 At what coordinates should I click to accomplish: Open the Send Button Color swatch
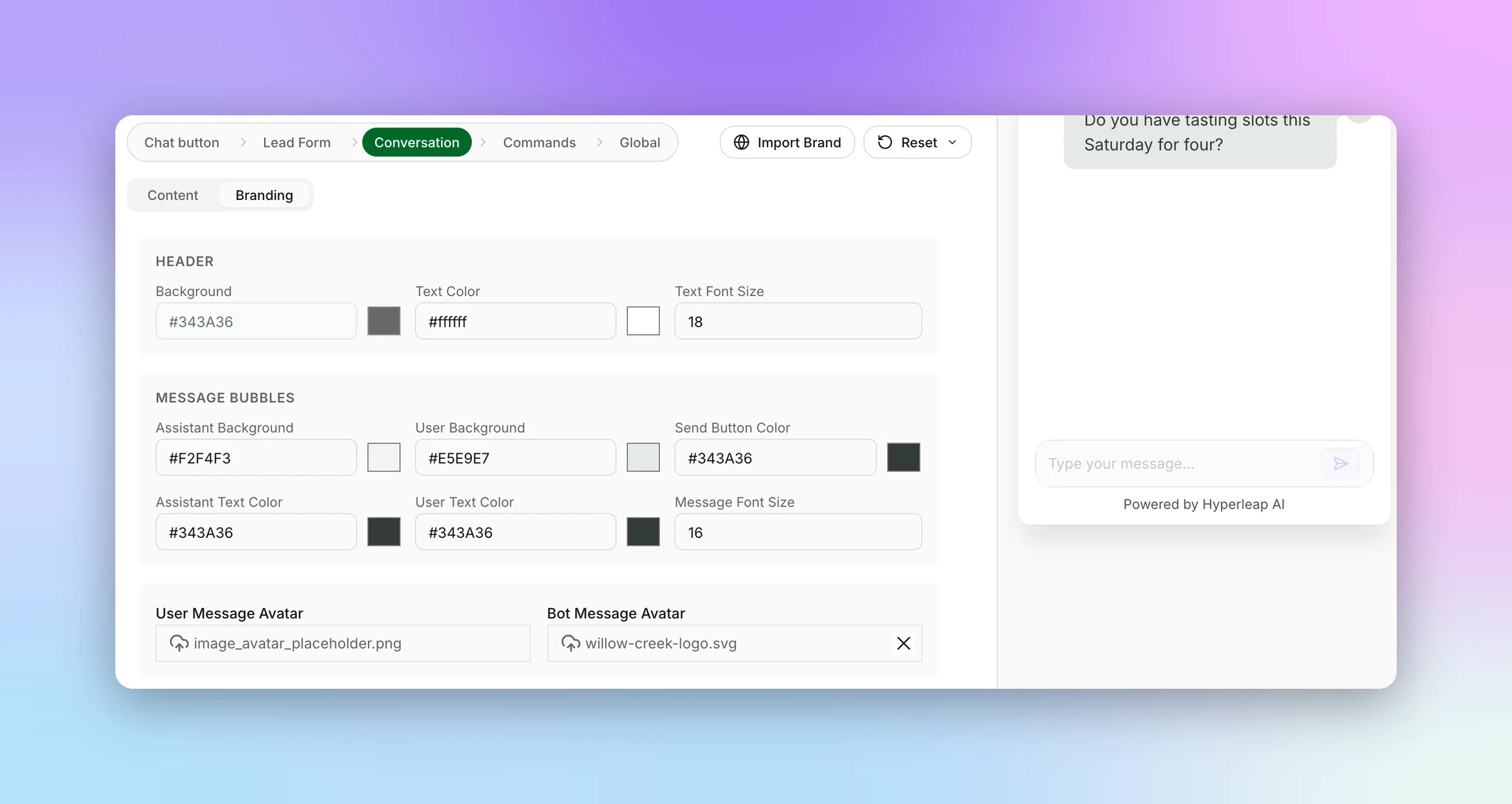pyautogui.click(x=903, y=457)
